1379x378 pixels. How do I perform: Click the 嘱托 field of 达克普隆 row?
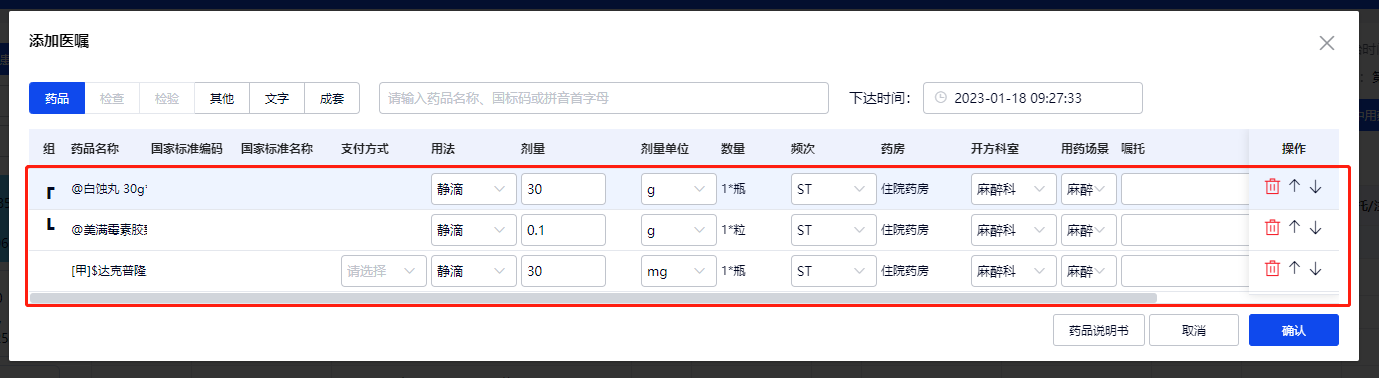(1185, 271)
